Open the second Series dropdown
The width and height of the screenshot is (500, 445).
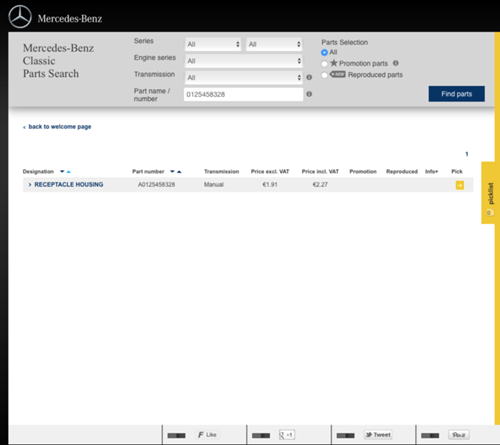click(274, 44)
